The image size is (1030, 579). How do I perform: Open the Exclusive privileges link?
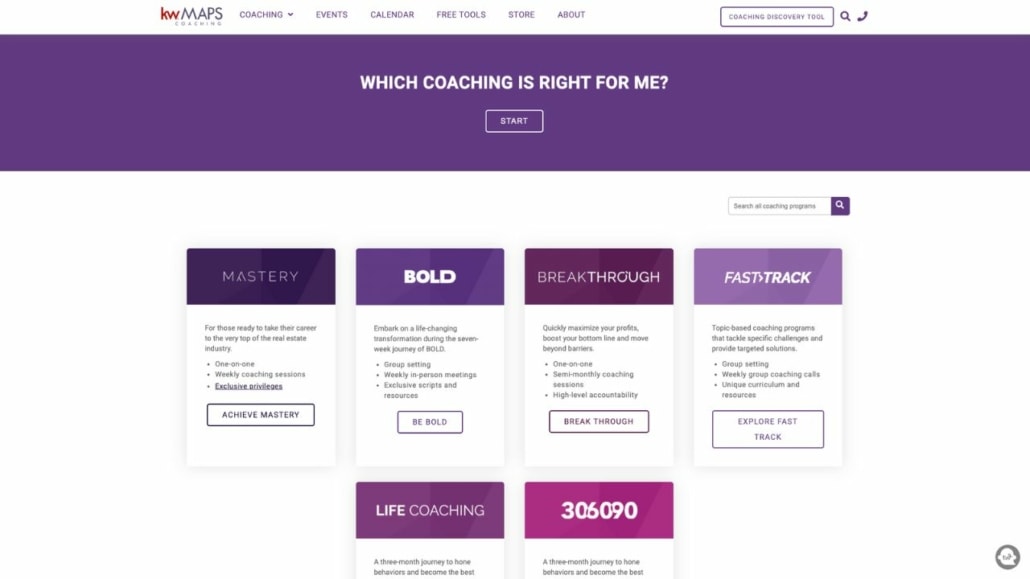(248, 385)
